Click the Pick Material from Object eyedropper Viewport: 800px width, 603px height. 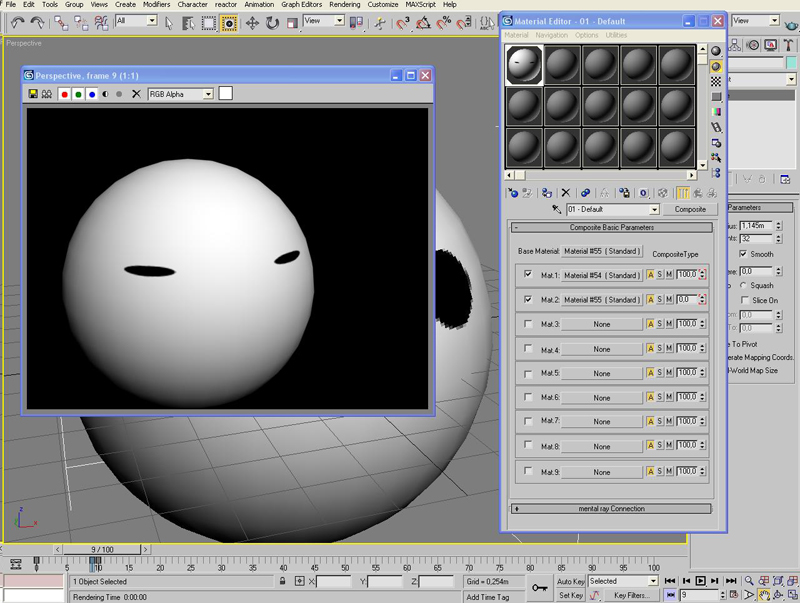557,210
